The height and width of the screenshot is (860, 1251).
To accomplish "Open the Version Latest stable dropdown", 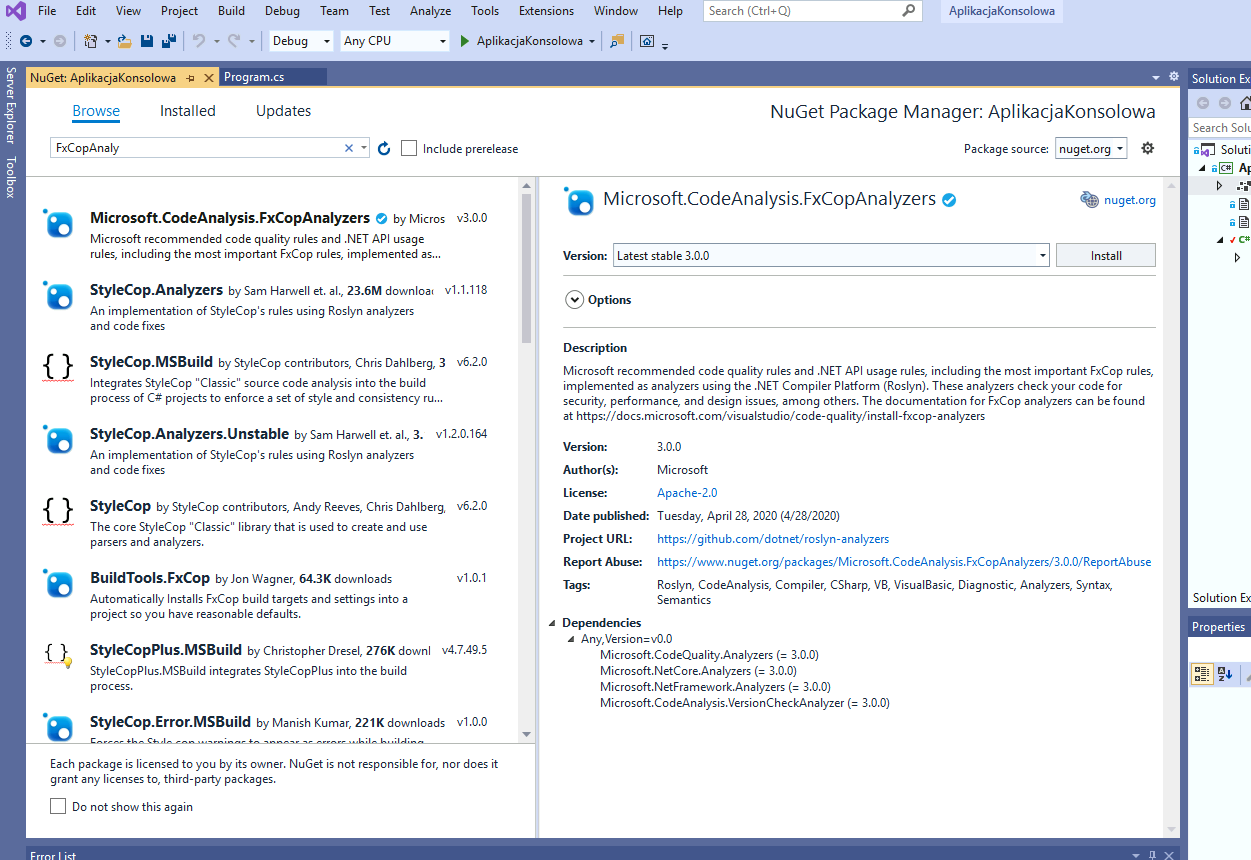I will pos(830,255).
